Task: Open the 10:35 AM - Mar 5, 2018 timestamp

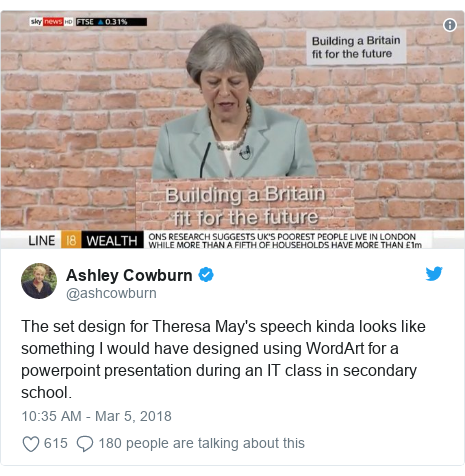Action: point(96,416)
